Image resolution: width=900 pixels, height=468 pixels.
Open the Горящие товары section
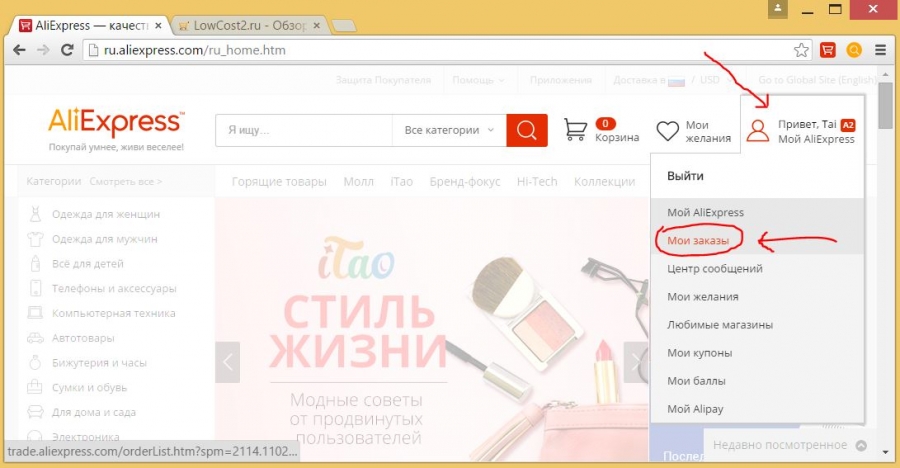pyautogui.click(x=279, y=182)
